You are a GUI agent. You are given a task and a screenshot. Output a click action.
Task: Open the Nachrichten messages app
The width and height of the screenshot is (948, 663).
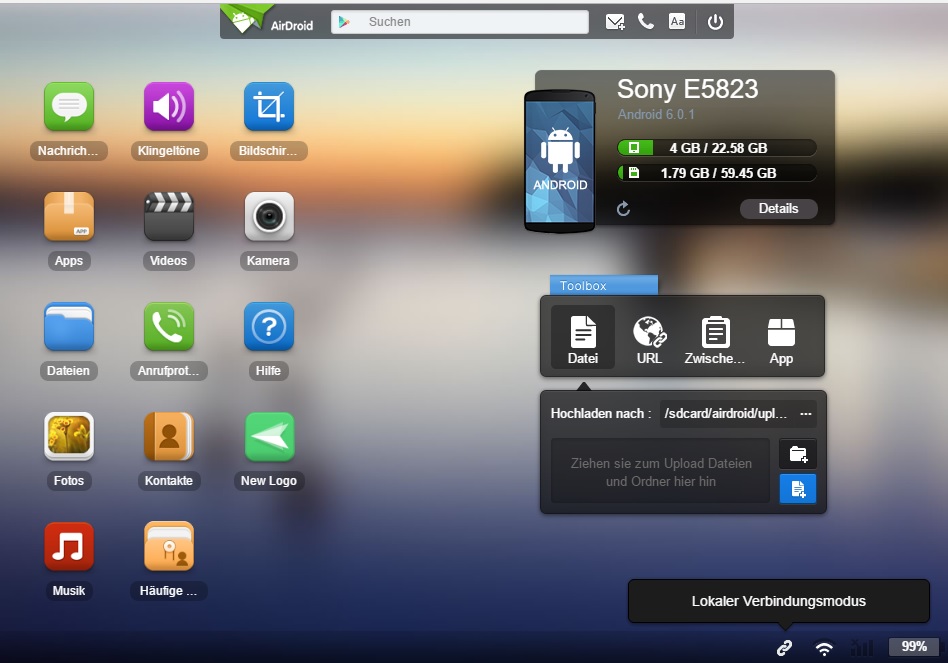tap(69, 107)
